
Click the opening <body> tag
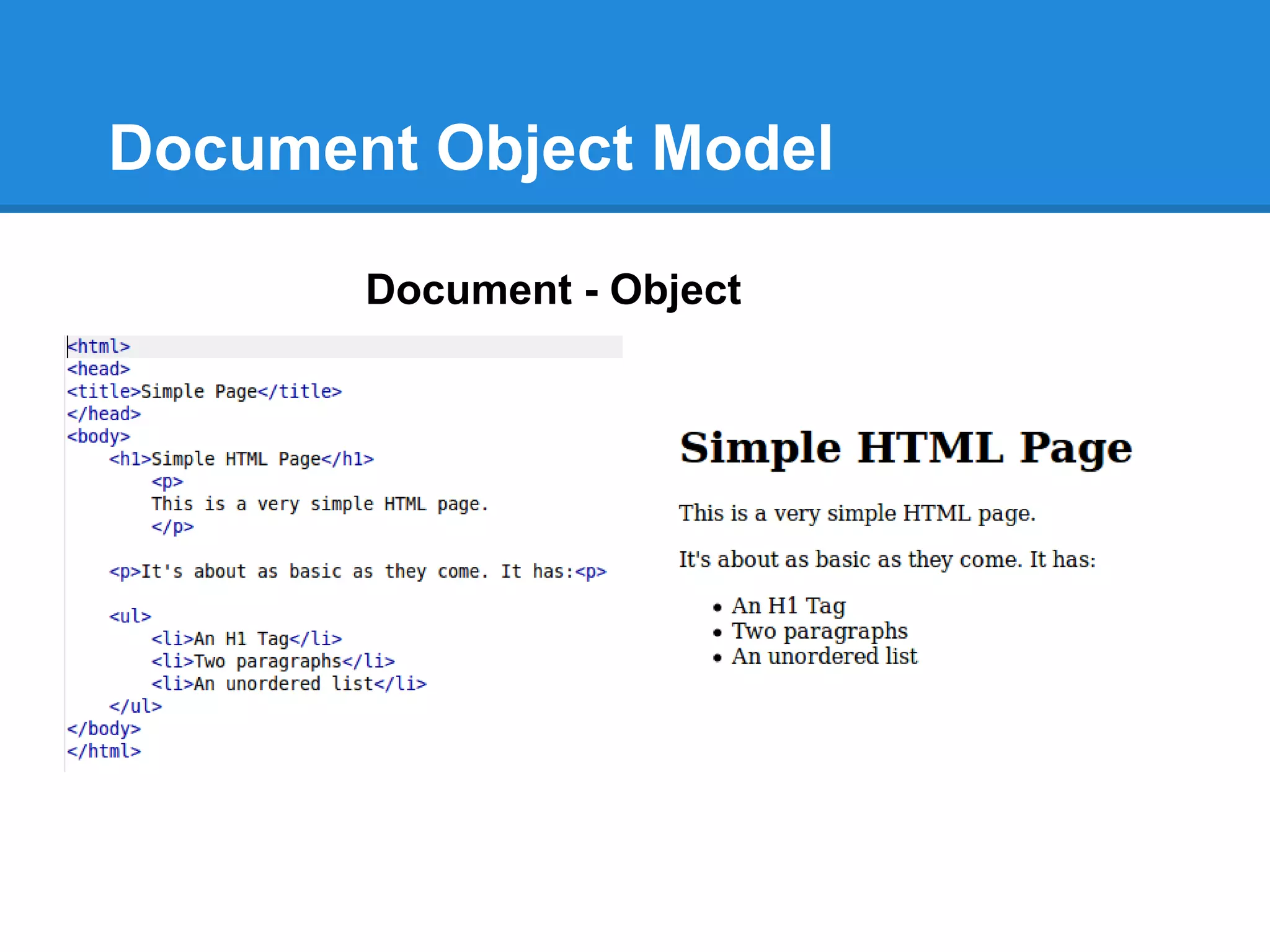point(99,436)
